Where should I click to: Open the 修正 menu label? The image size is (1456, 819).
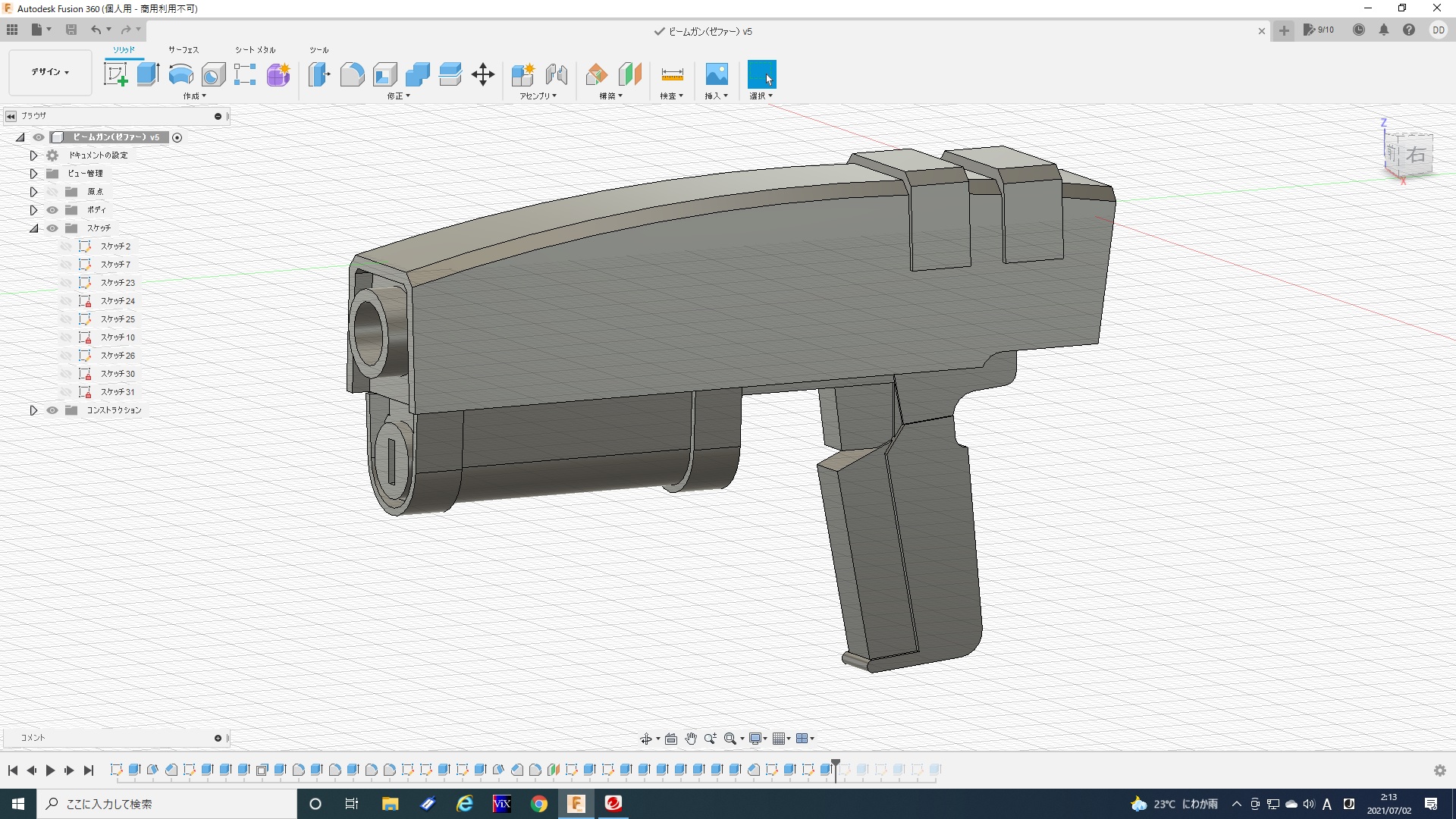398,96
